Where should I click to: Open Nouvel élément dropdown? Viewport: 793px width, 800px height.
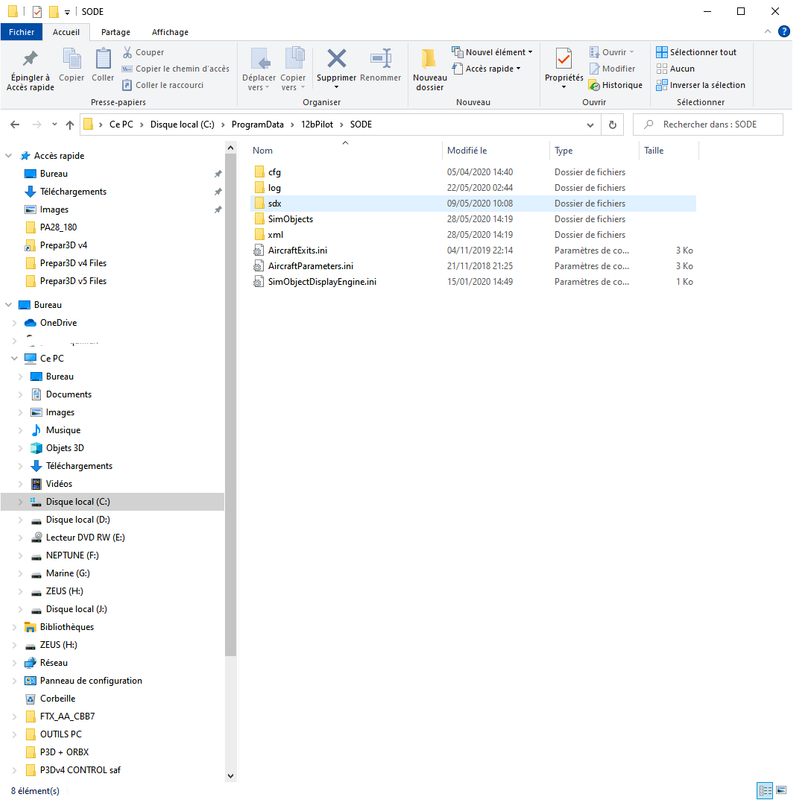click(x=492, y=52)
